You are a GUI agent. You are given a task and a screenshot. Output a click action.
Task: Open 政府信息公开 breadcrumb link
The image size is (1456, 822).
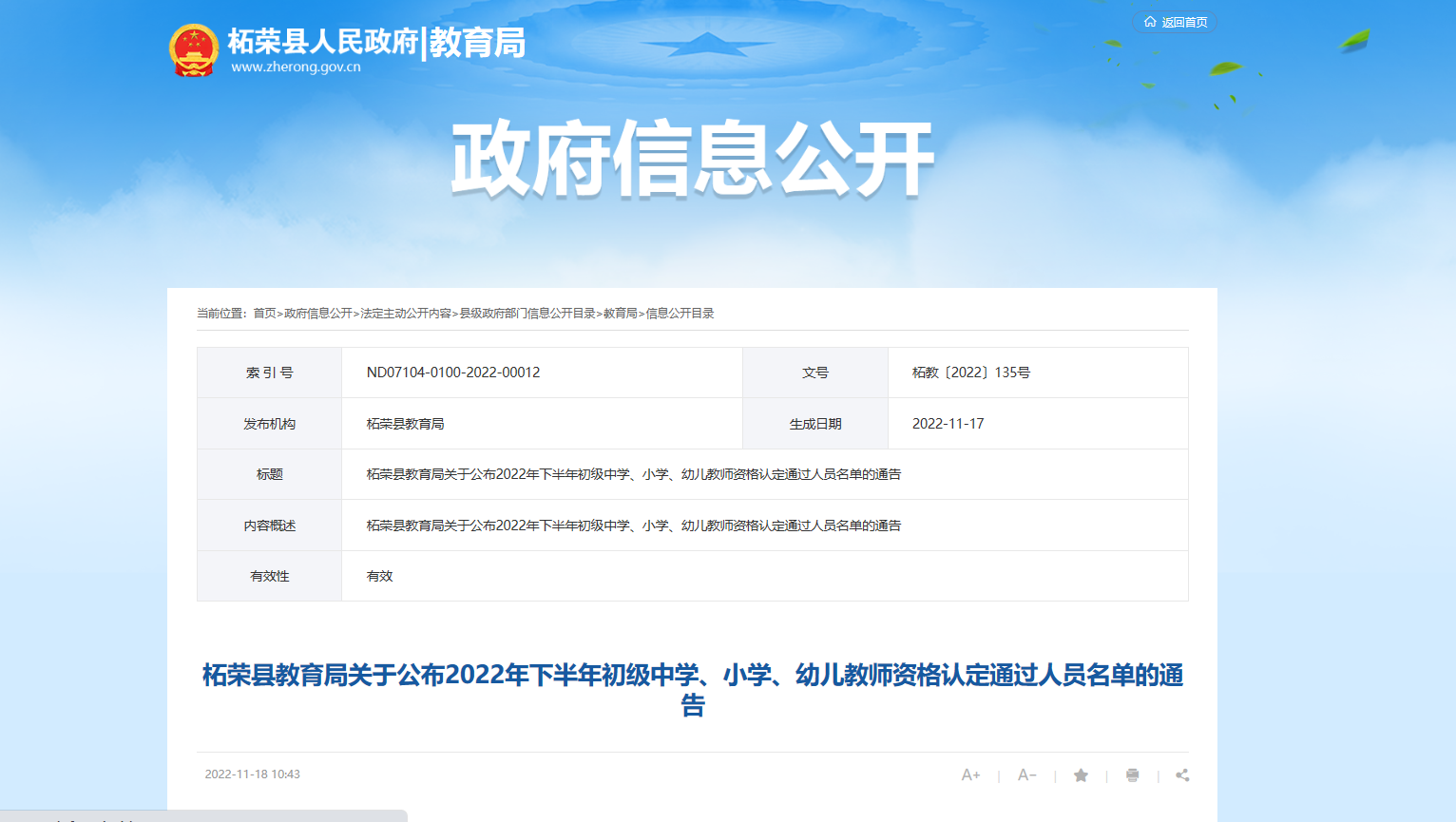pos(318,314)
